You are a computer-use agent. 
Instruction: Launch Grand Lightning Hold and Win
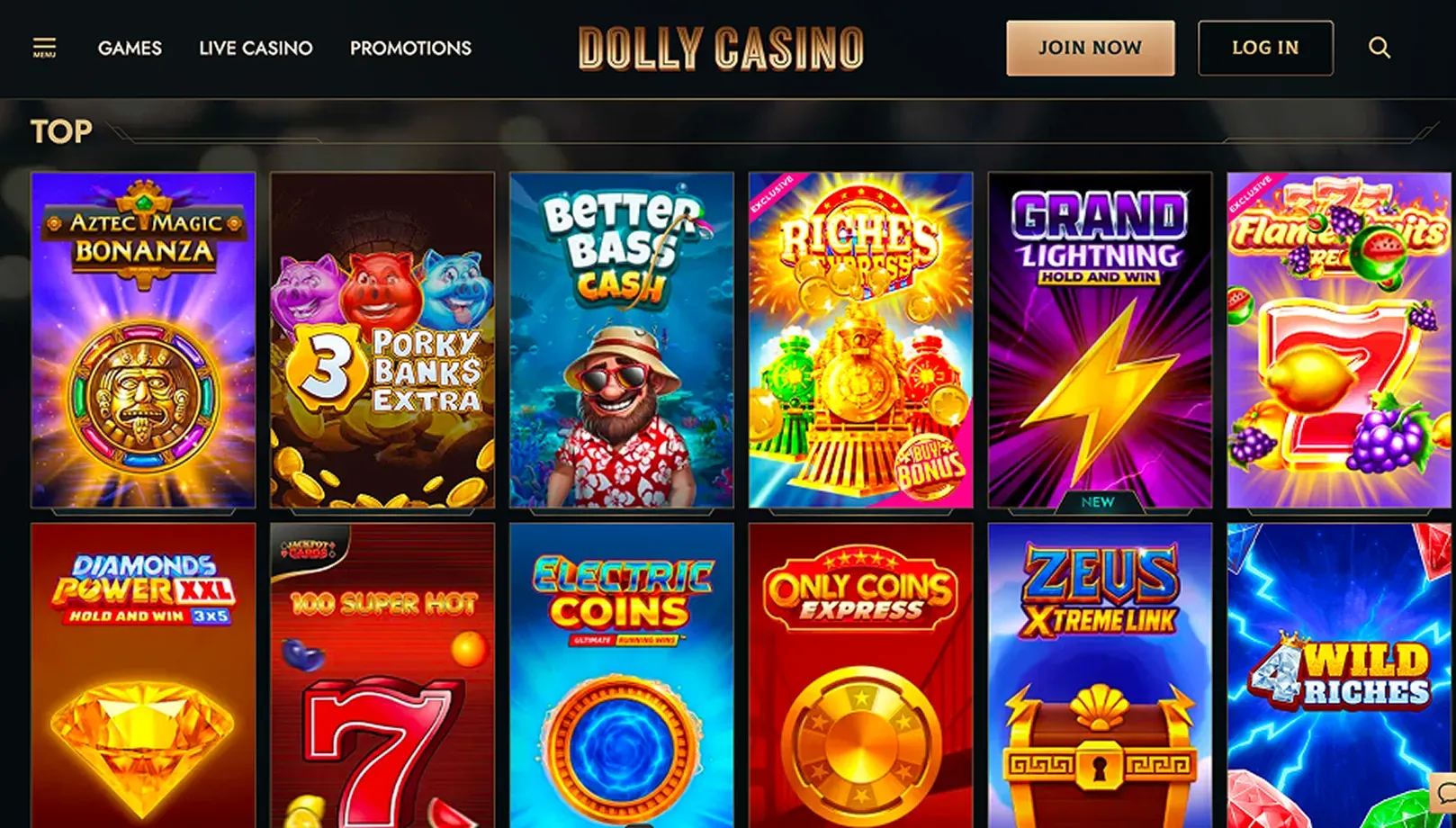point(1101,340)
